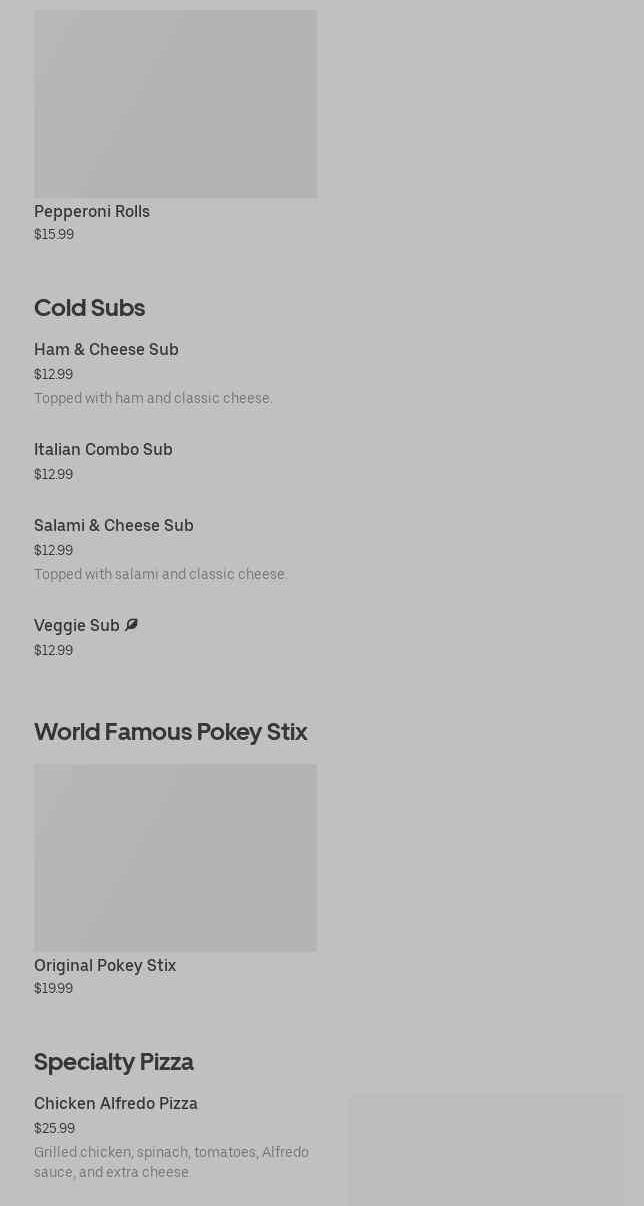Choose the Italian Combo Sub item

[x=103, y=449]
